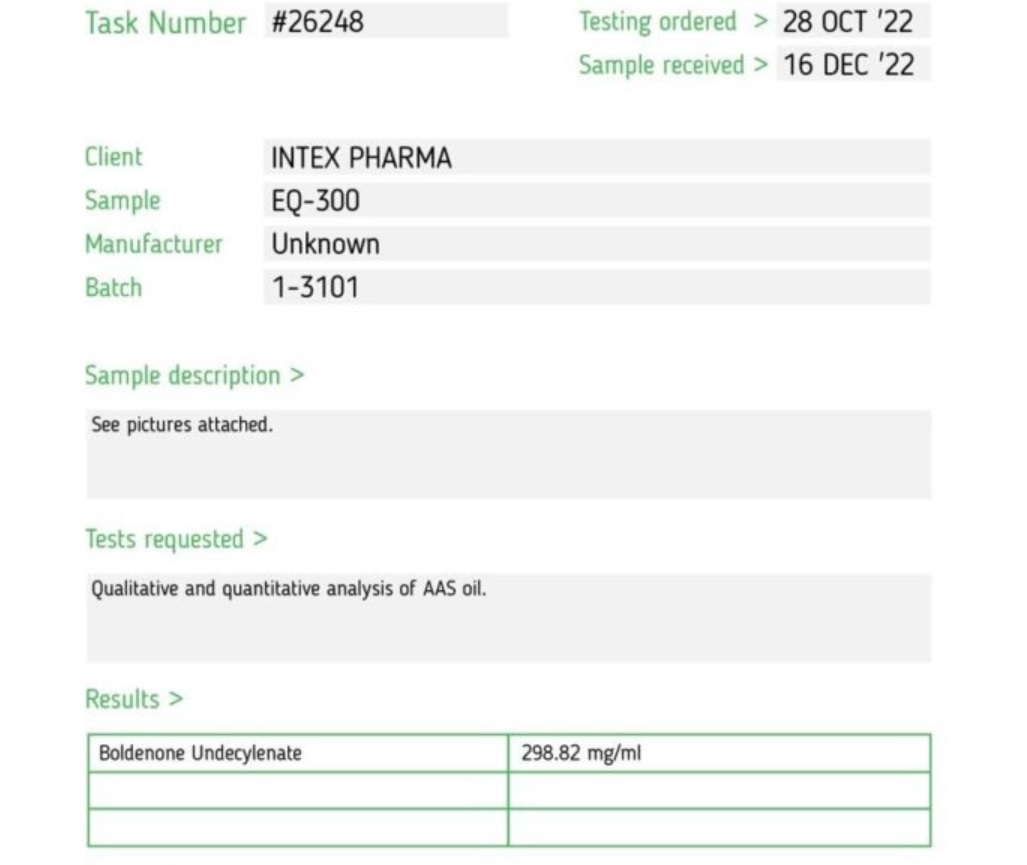
Task: Click the empty second-row right table cell
Action: [719, 790]
